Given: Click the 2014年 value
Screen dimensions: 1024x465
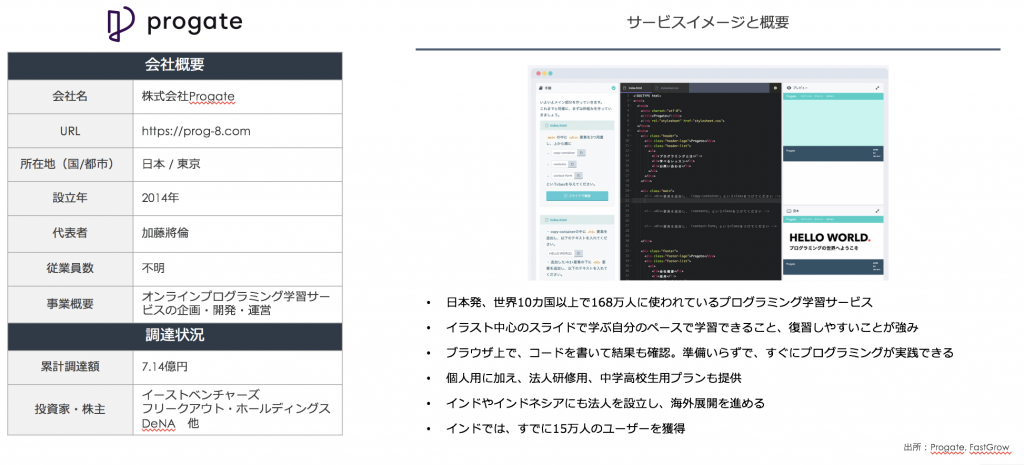Looking at the screenshot, I should coord(160,200).
